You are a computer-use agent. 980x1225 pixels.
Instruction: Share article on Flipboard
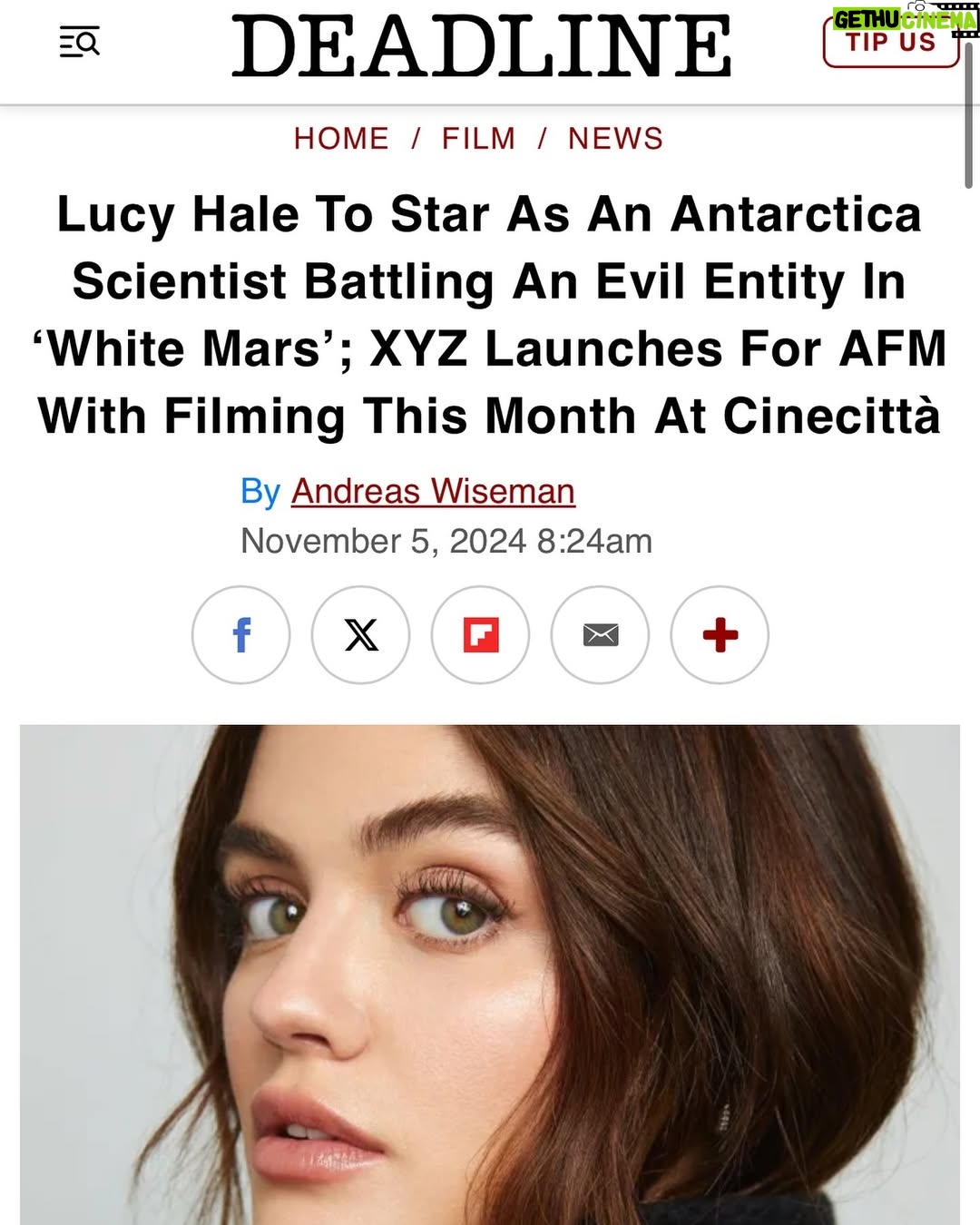pyautogui.click(x=481, y=635)
